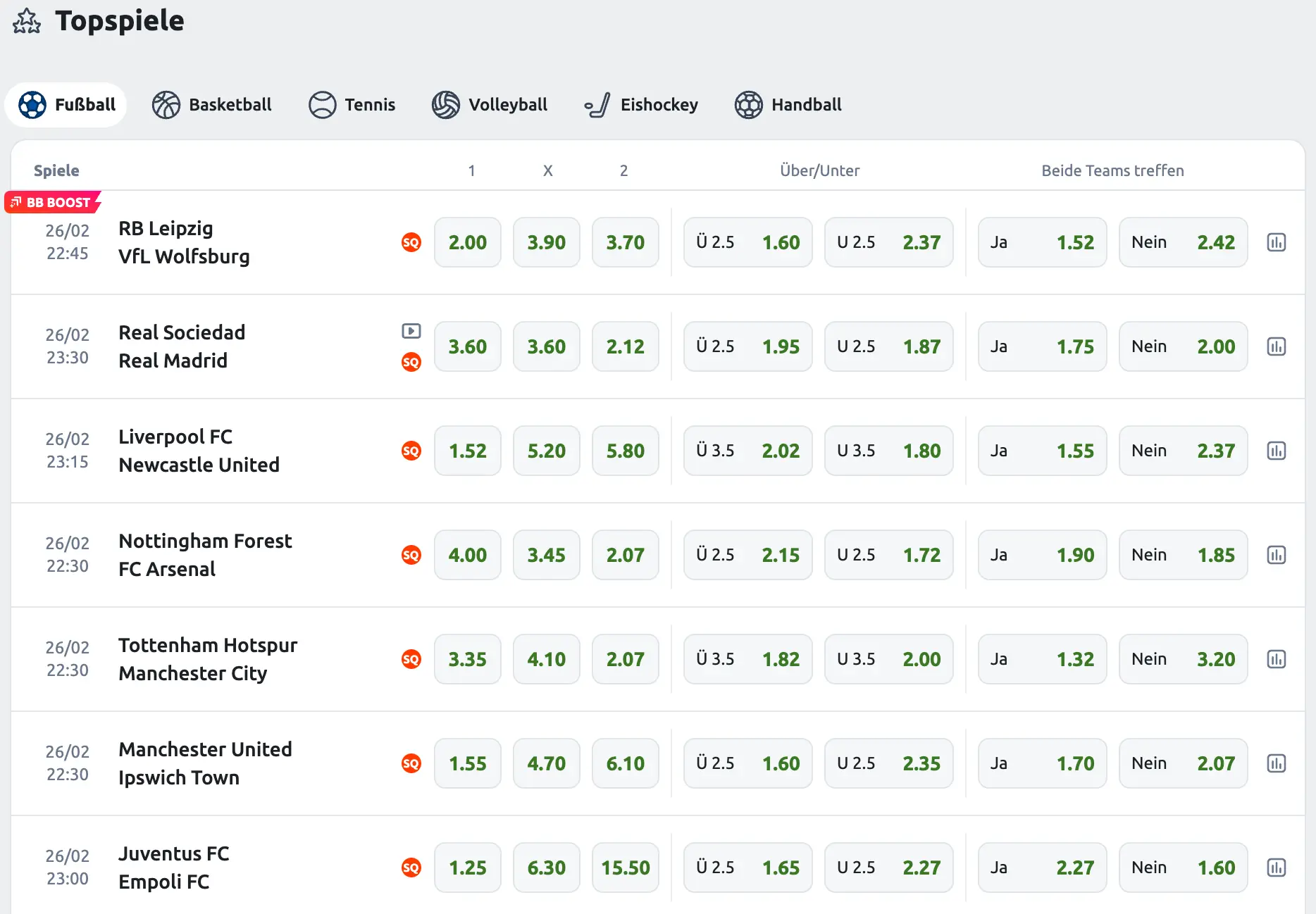Viewport: 1316px width, 914px height.
Task: Select Ü 2.5 at 2.15 for Nottingham match
Action: point(748,555)
